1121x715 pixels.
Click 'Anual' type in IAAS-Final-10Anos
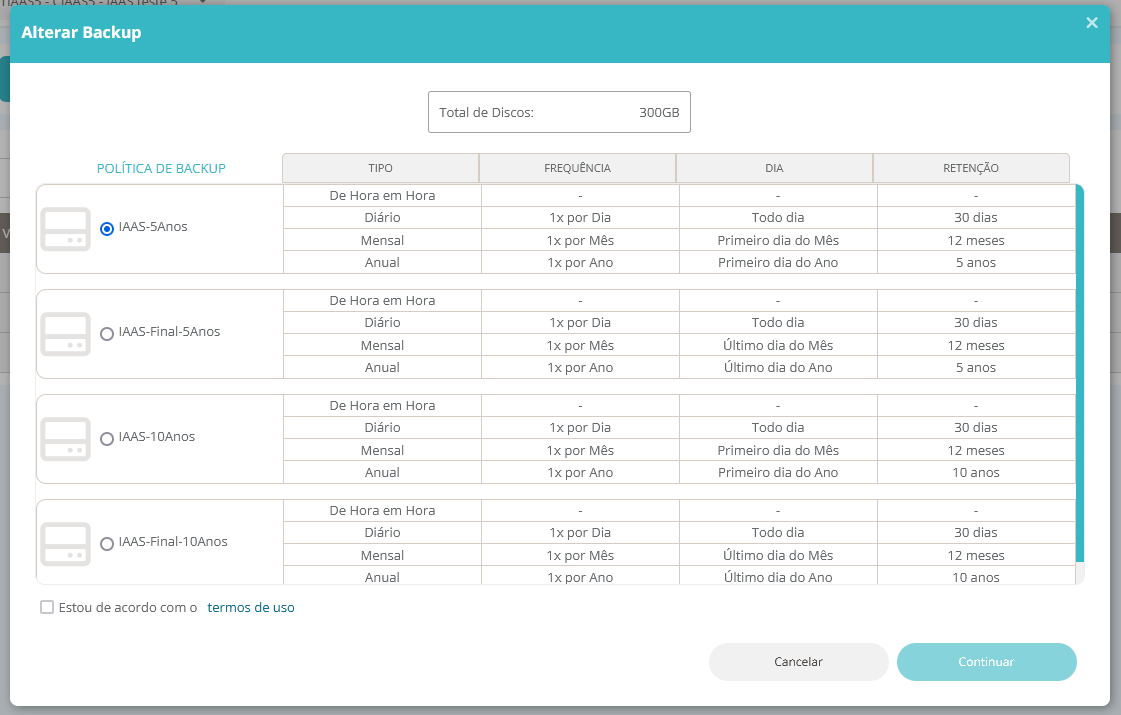(382, 577)
